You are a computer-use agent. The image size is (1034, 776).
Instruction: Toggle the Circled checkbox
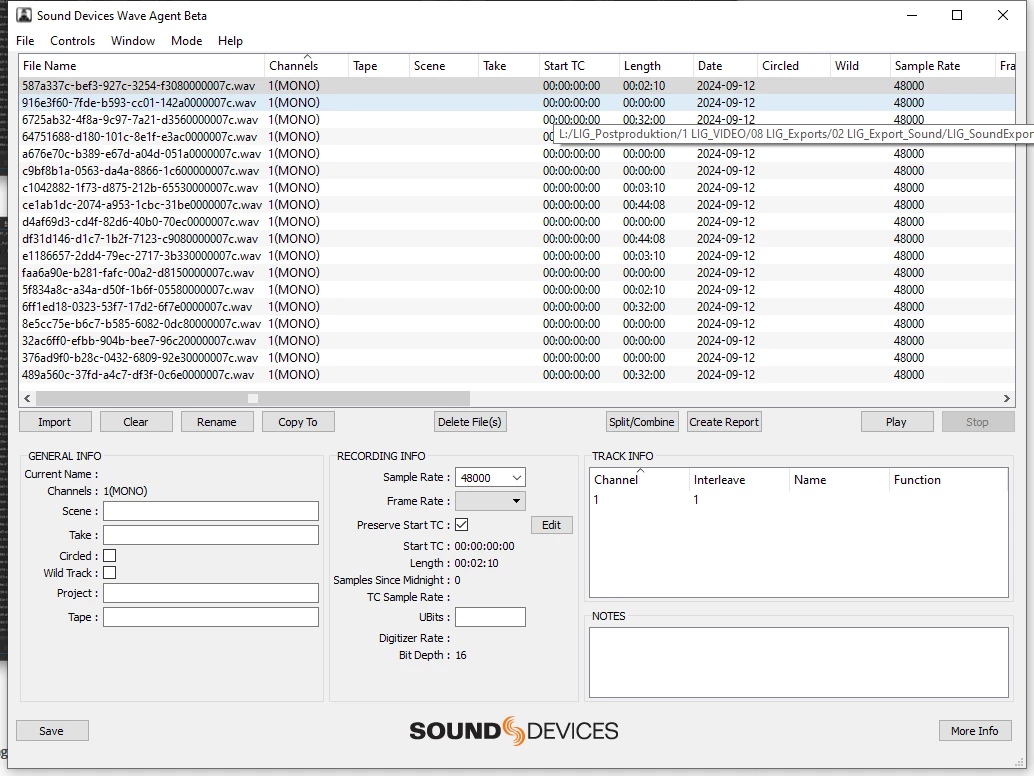pos(109,556)
